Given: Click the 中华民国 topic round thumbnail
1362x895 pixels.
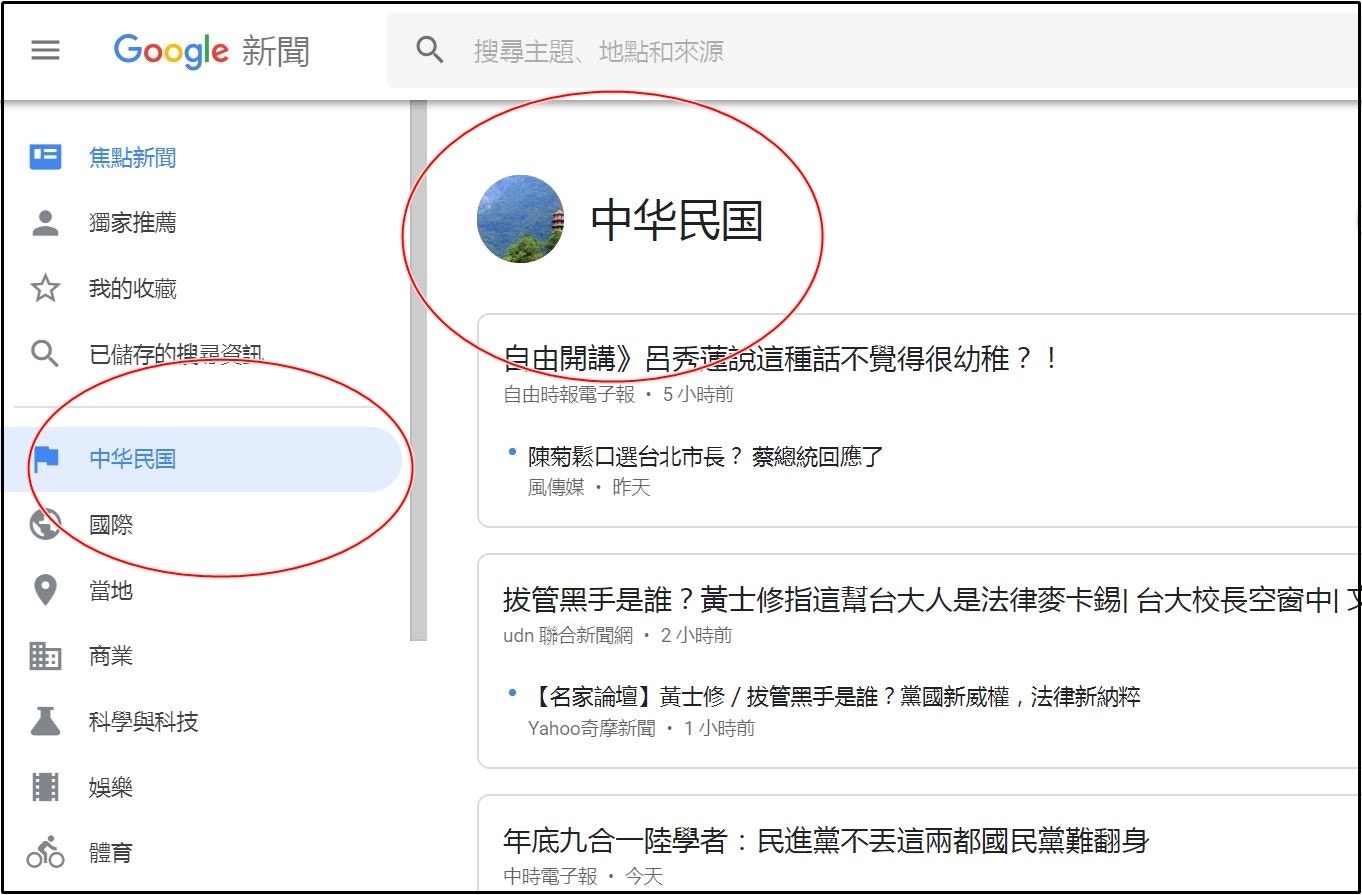Looking at the screenshot, I should (520, 219).
